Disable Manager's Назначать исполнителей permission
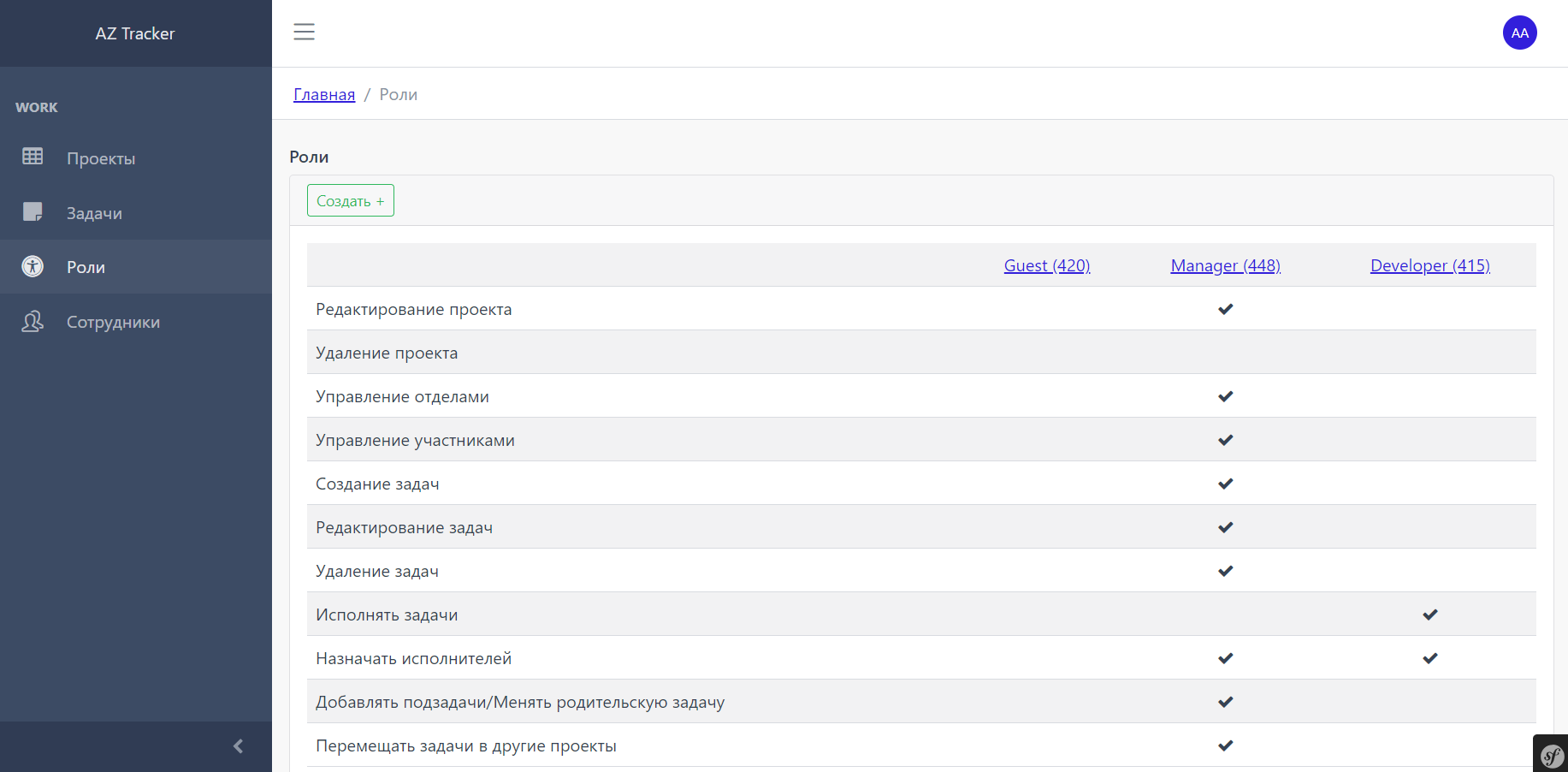 click(1225, 658)
